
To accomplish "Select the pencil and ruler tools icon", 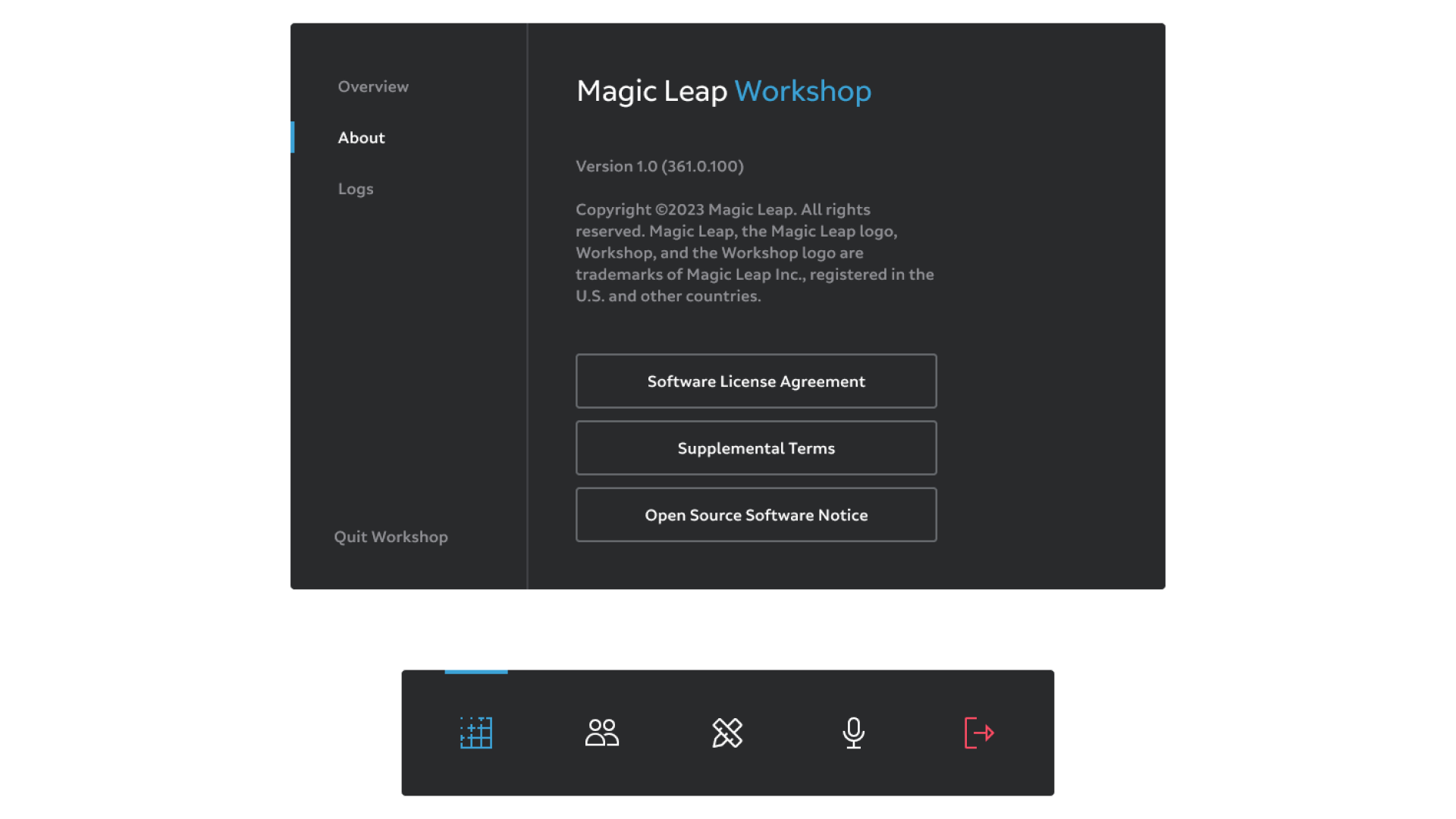I will point(727,733).
